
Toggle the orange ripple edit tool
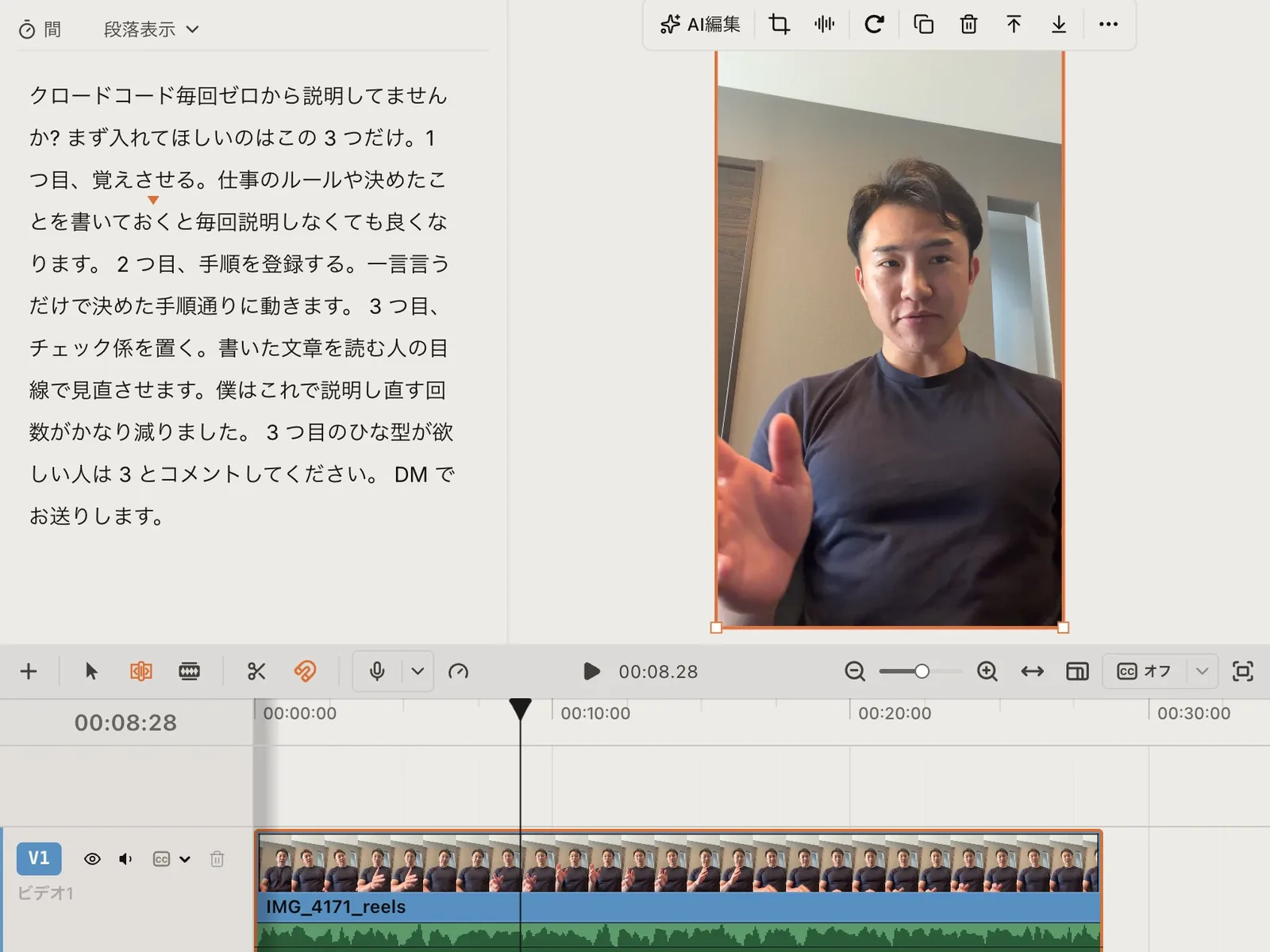click(x=140, y=671)
